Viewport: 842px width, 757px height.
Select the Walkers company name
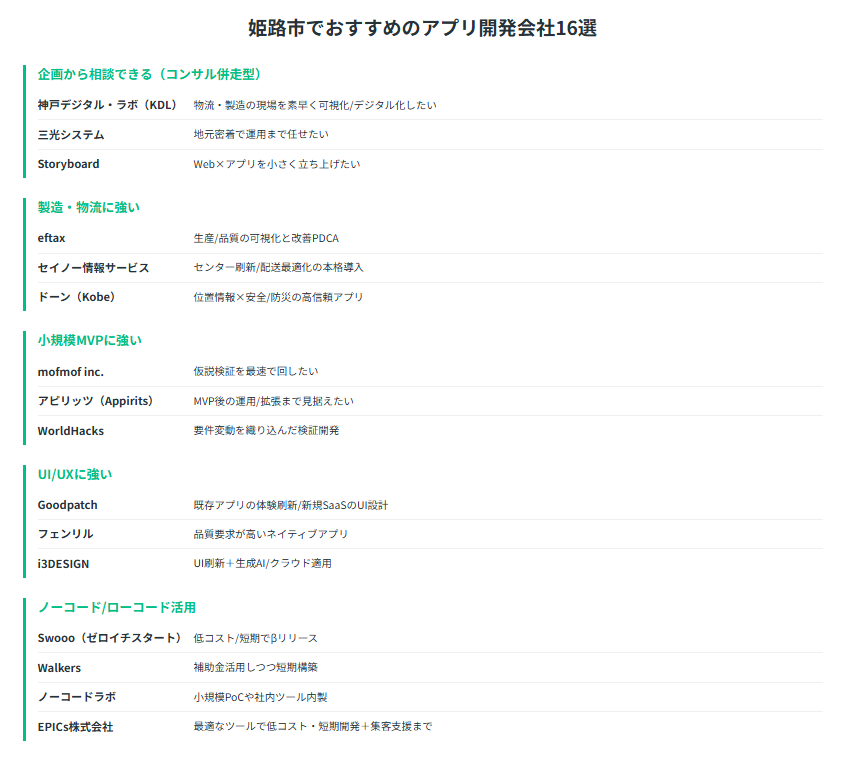point(59,668)
